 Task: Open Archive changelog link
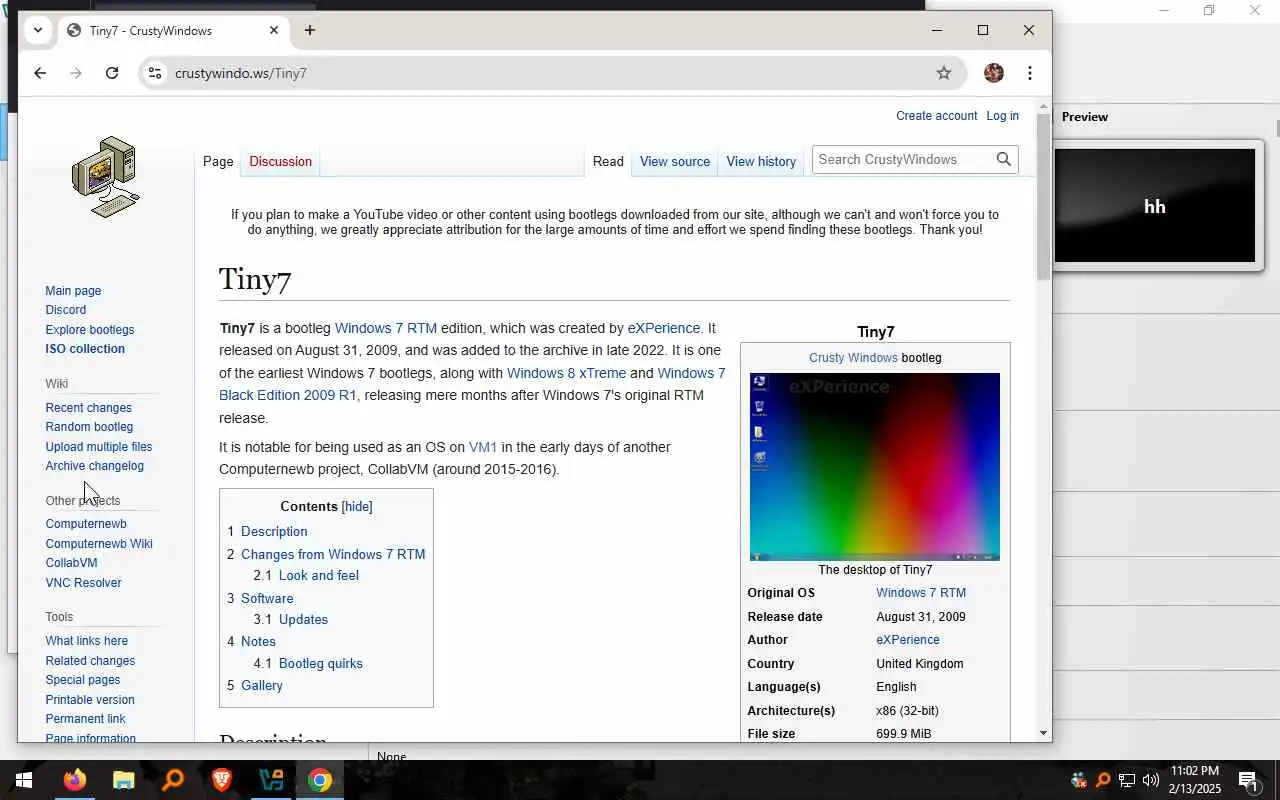[x=94, y=466]
